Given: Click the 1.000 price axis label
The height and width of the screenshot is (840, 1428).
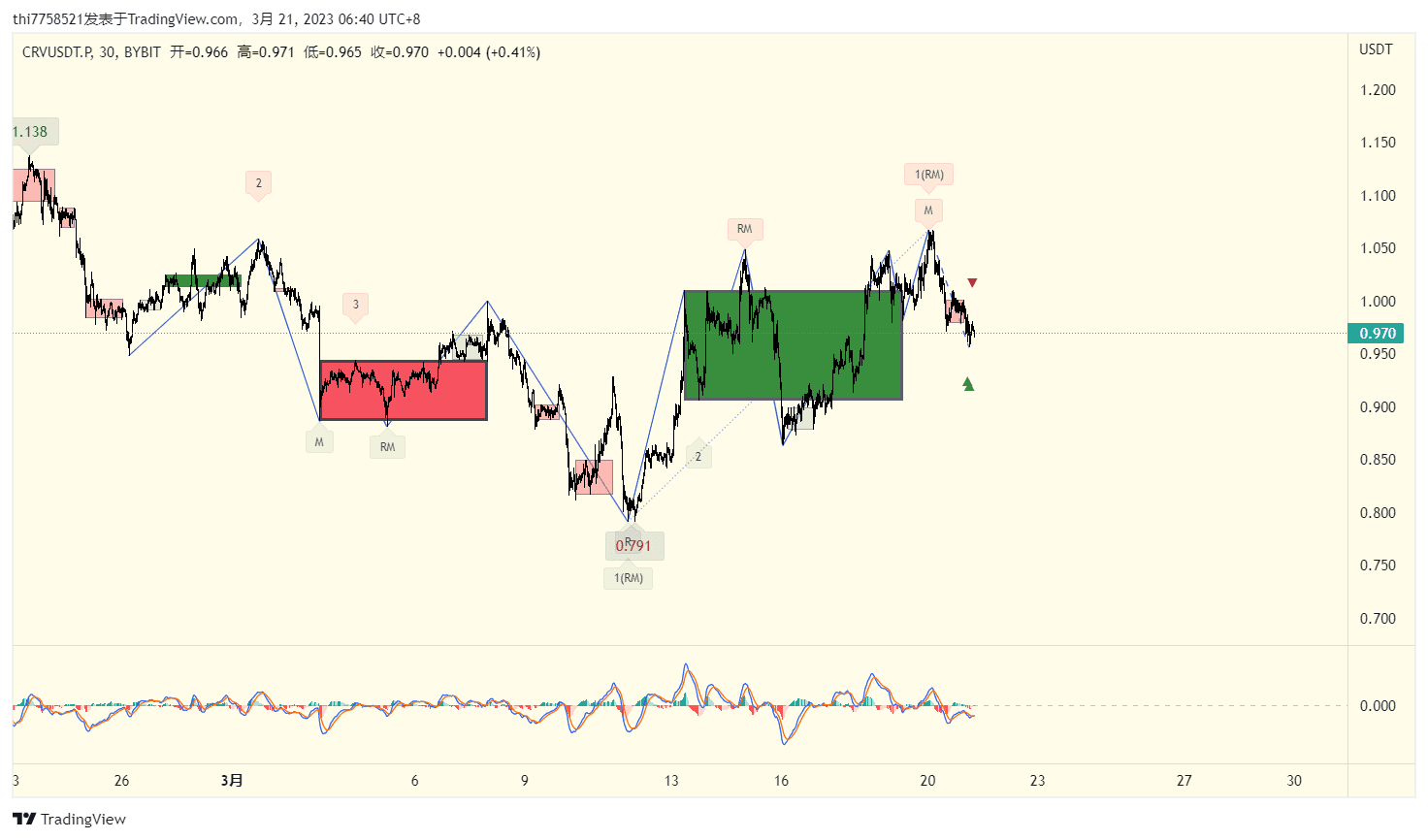Looking at the screenshot, I should point(1378,302).
